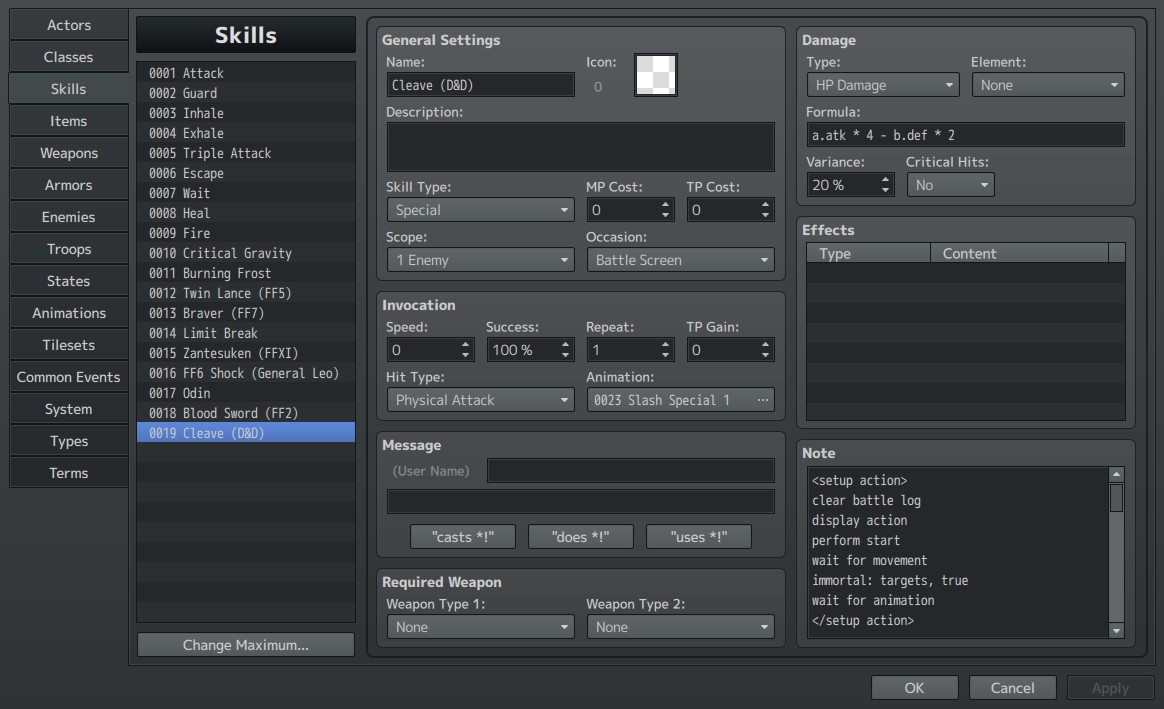The width and height of the screenshot is (1164, 709).
Task: Decrease Success rate stepper down
Action: tap(566, 355)
